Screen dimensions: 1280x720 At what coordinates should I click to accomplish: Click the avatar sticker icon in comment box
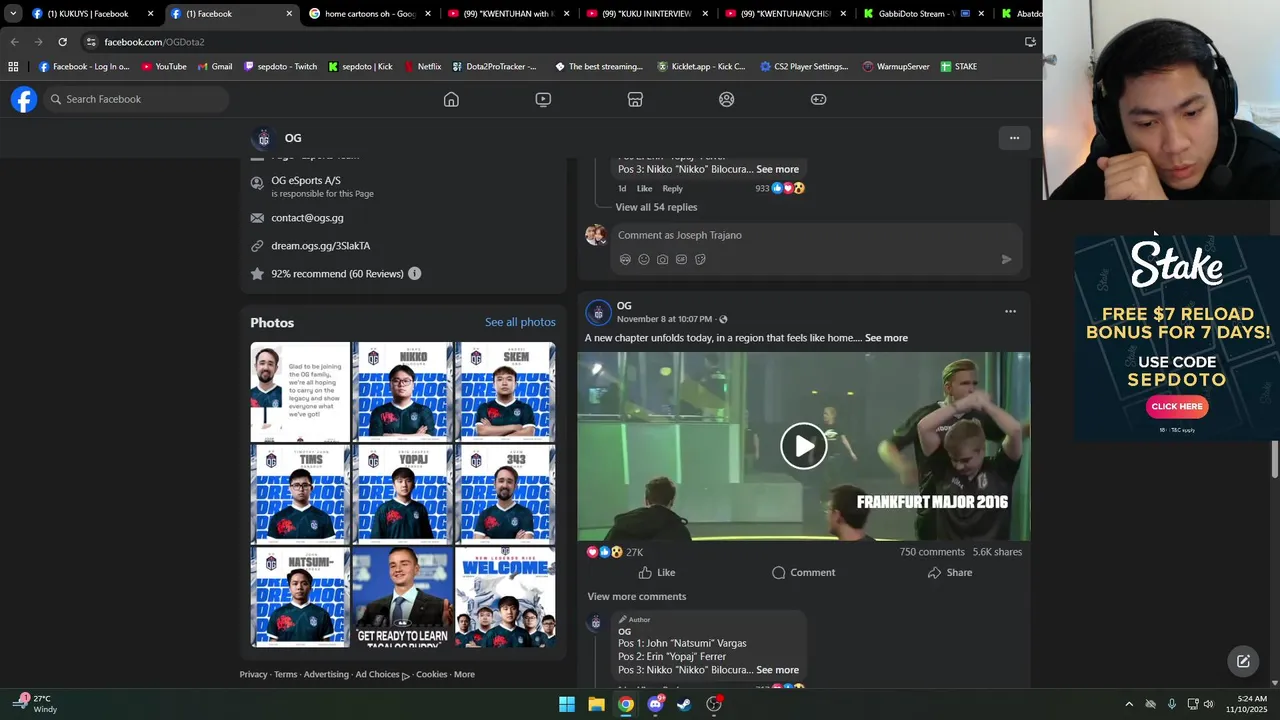(625, 259)
